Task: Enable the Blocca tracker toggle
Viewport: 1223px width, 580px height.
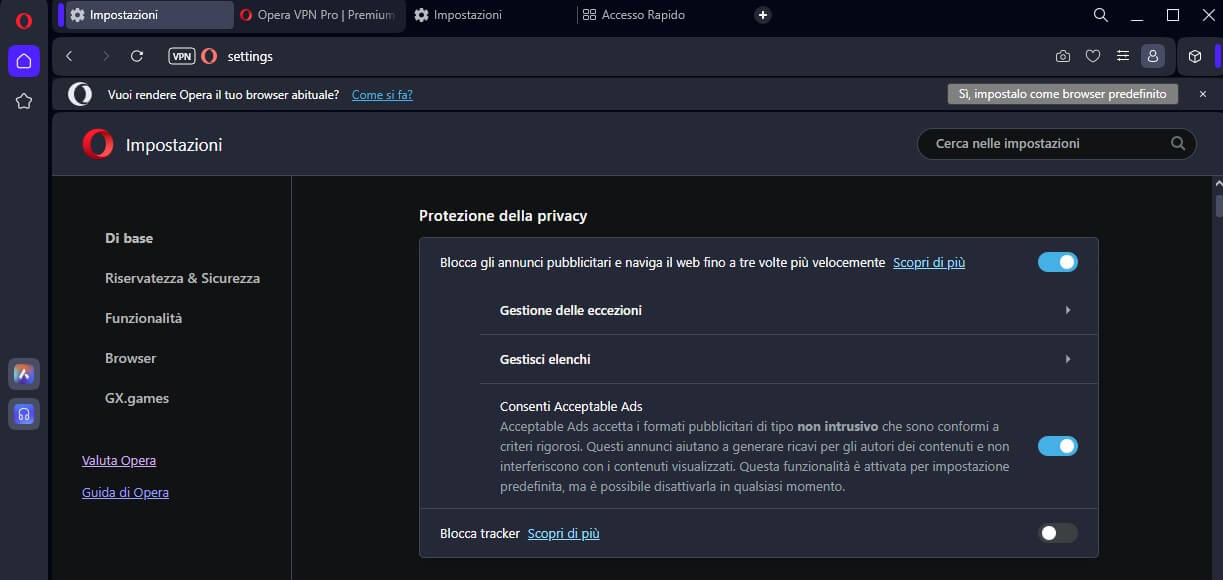Action: [x=1058, y=533]
